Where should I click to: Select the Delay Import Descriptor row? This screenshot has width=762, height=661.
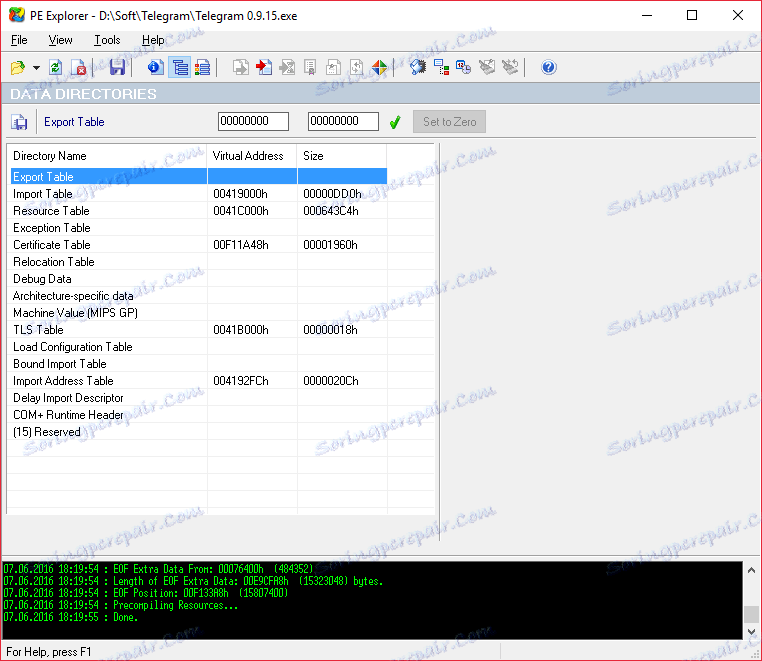[199, 398]
